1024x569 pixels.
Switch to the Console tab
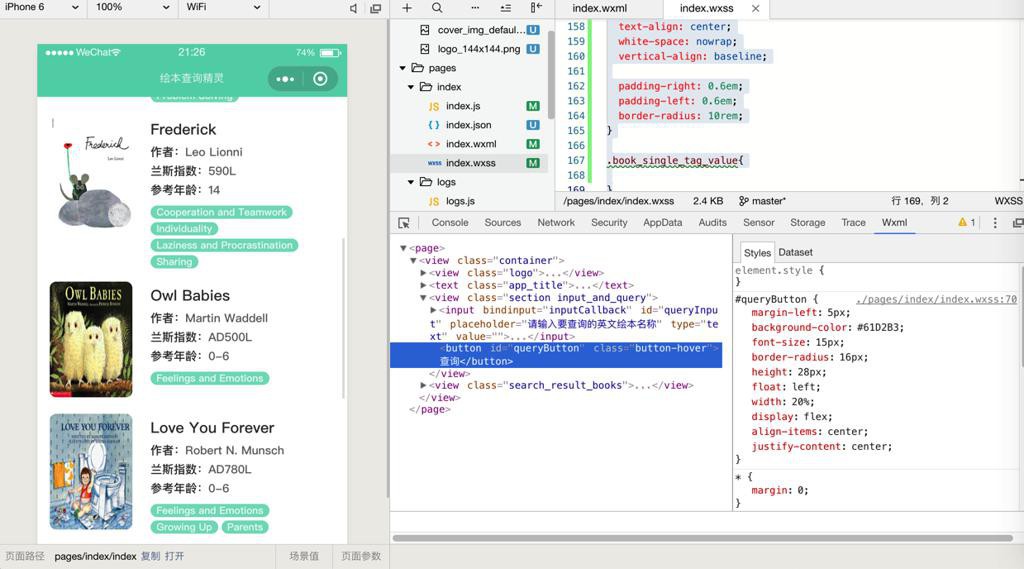449,223
